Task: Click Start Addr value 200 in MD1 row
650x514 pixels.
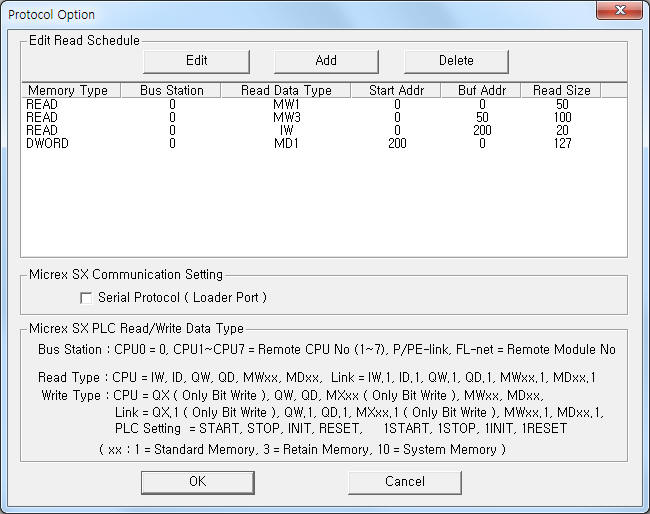Action: click(x=397, y=143)
